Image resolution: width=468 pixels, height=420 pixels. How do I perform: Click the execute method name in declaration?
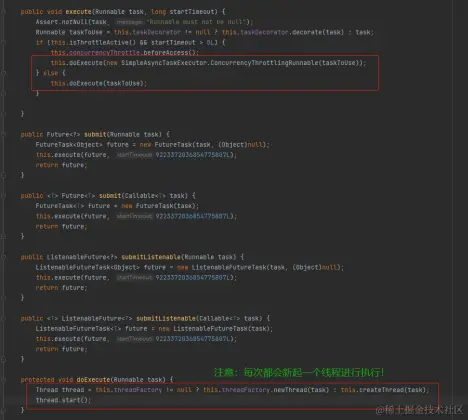78,12
